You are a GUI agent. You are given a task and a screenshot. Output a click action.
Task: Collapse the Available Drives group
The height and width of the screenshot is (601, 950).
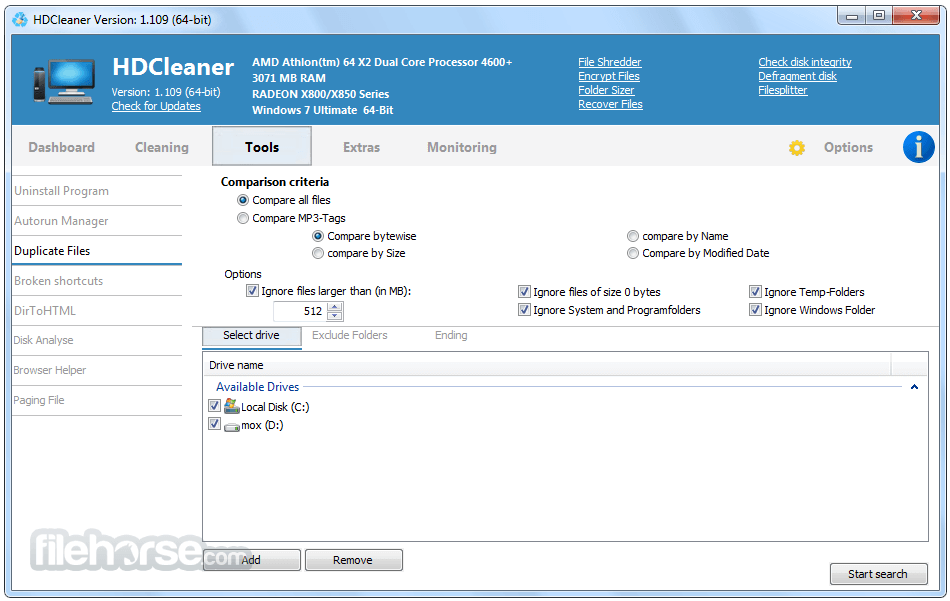(x=914, y=387)
